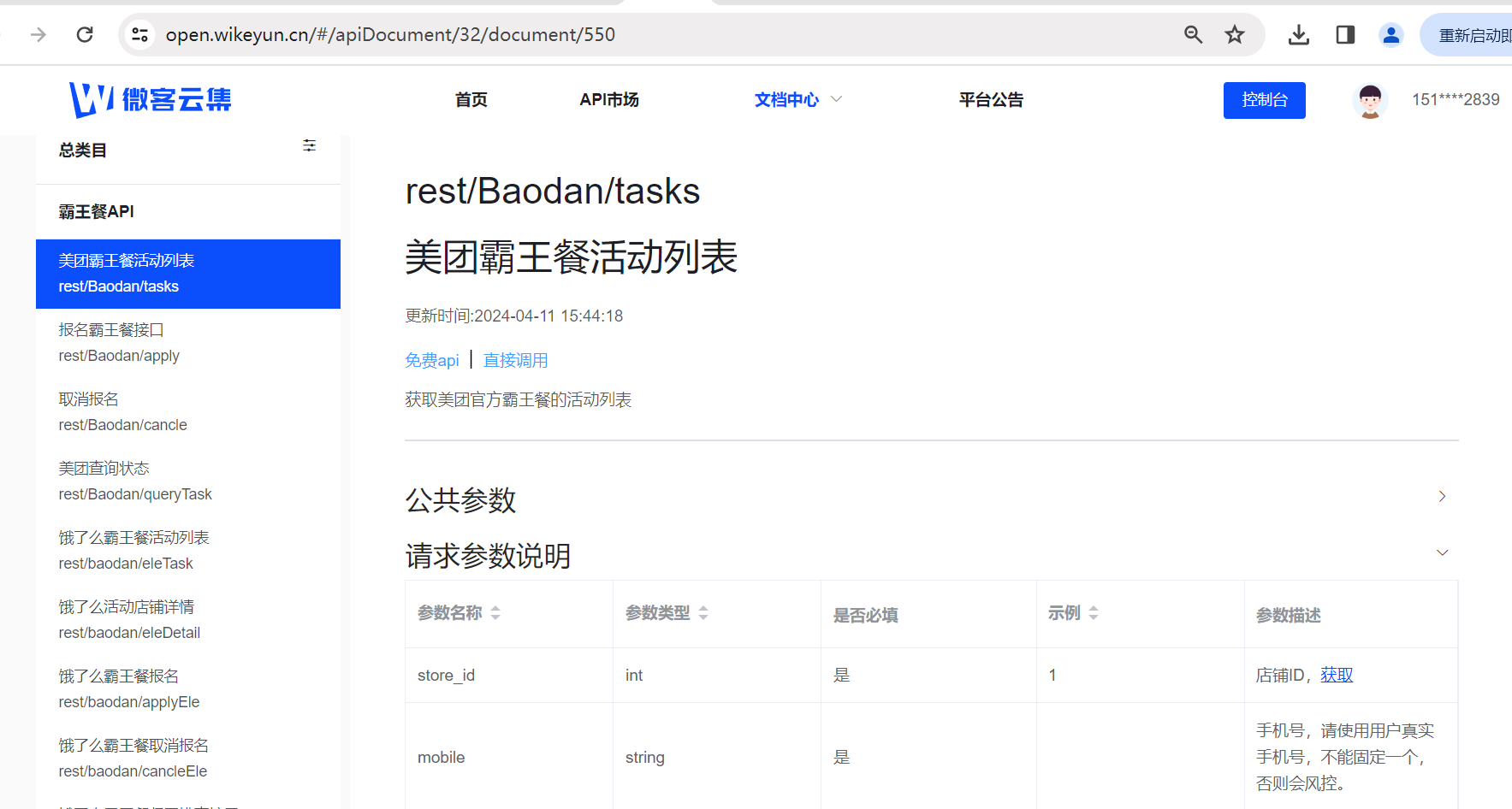1512x809 pixels.
Task: Click the 总类目 heading in sidebar
Action: point(83,151)
